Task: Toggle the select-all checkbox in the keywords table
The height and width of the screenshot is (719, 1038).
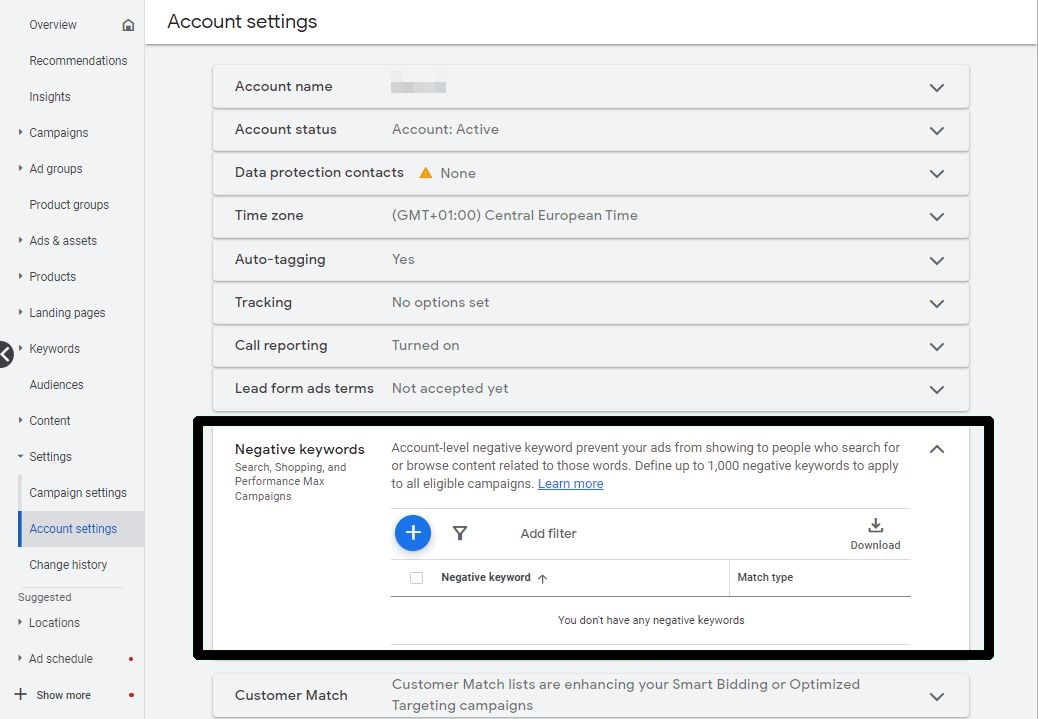Action: coord(416,578)
